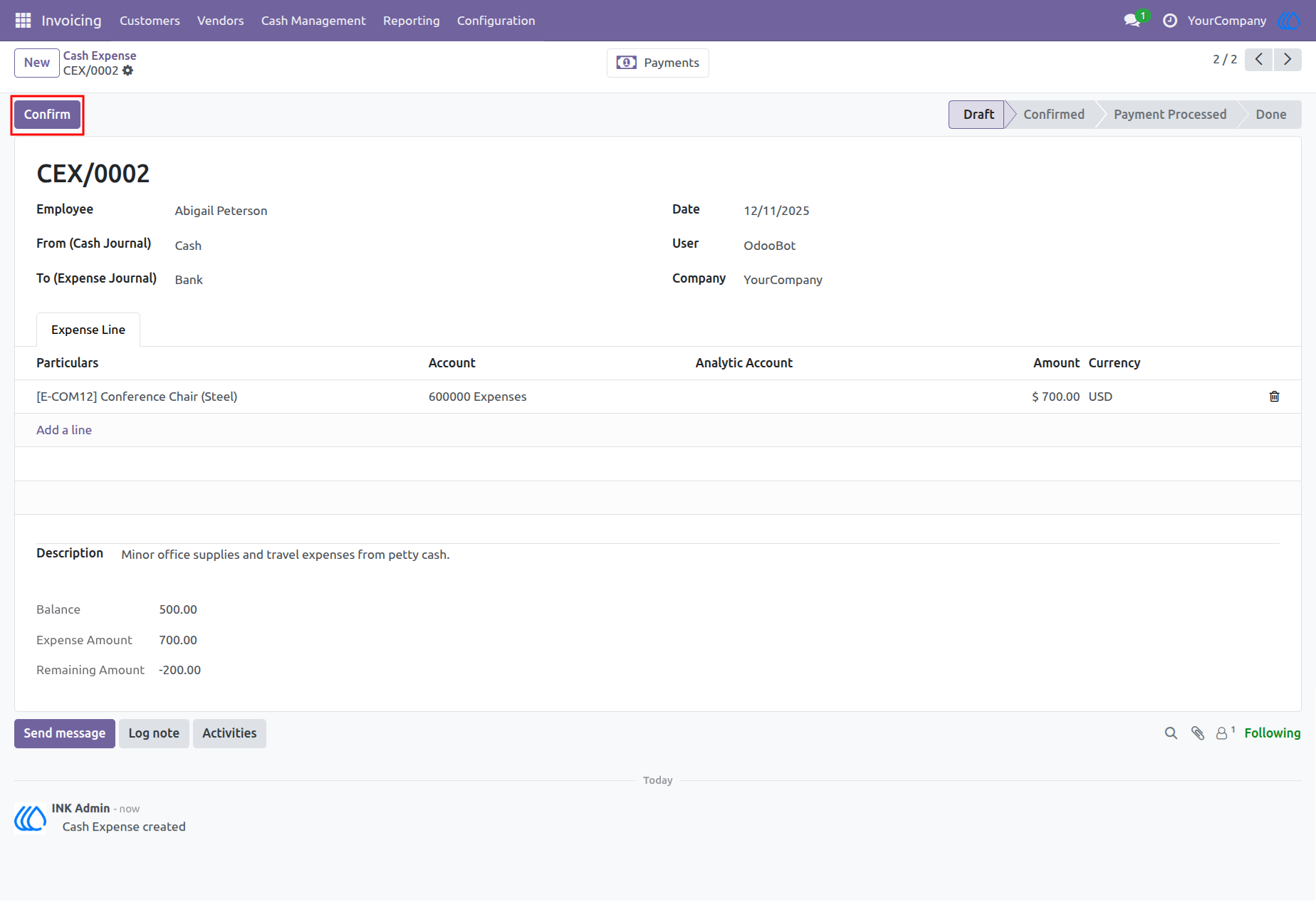Click Add a line link
Viewport: 1316px width, 902px height.
point(64,430)
